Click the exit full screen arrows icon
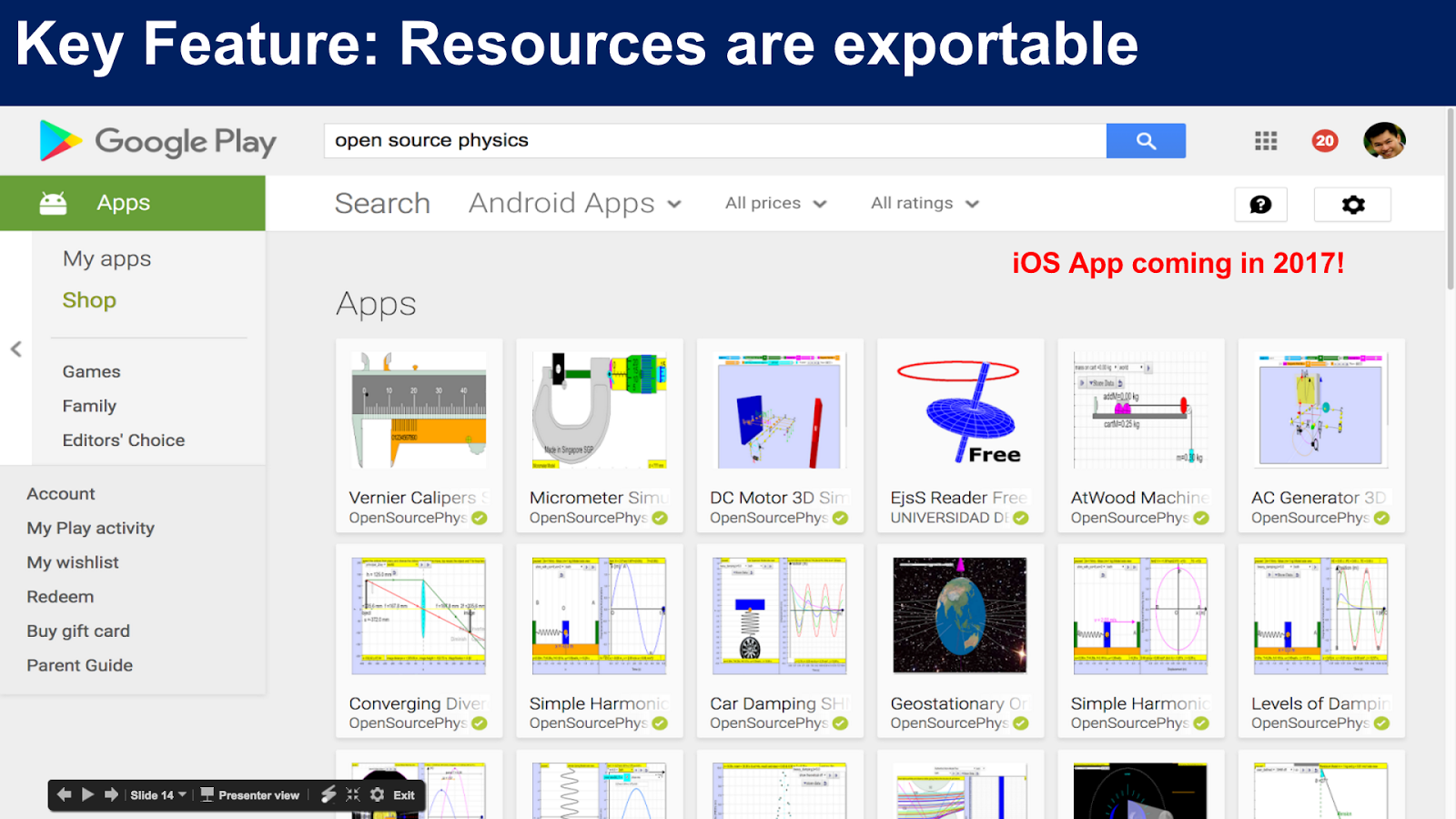The image size is (1456, 819). coord(353,794)
